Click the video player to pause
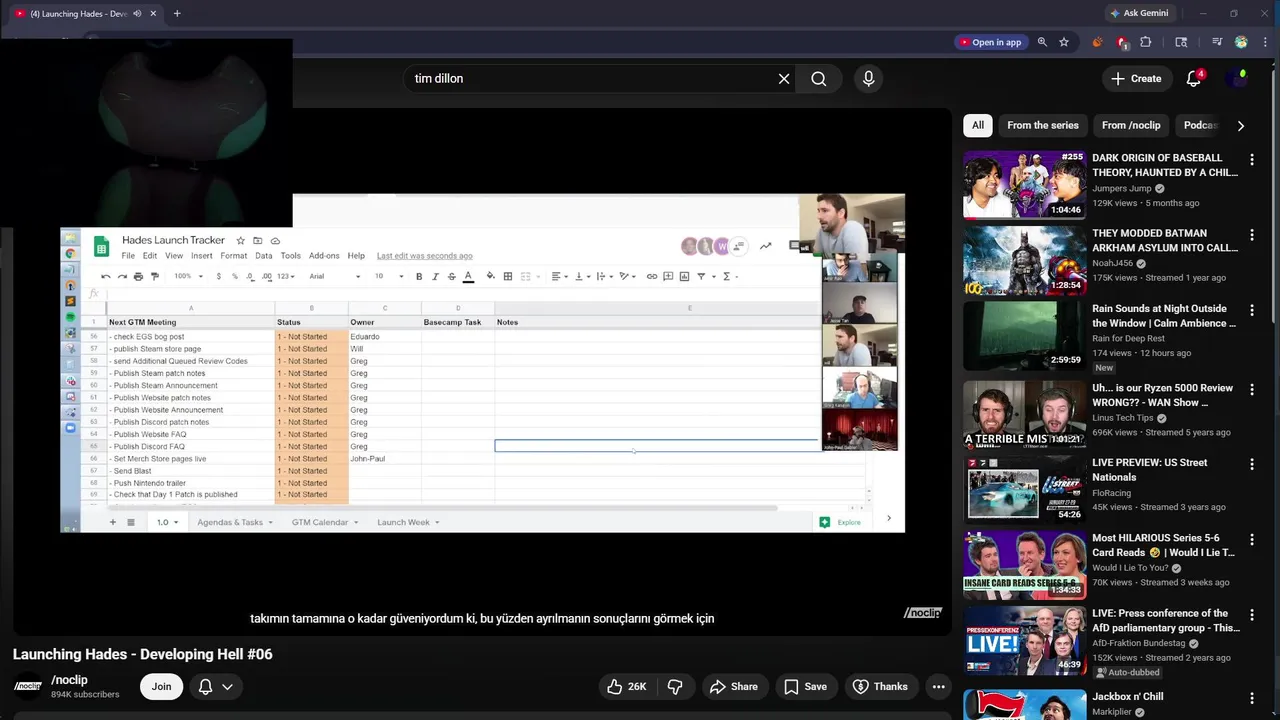This screenshot has width=1280, height=720. pos(482,370)
